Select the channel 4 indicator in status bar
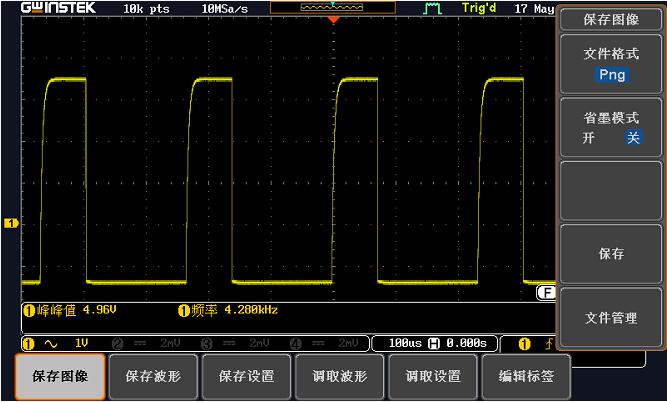667x402 pixels. [x=296, y=343]
